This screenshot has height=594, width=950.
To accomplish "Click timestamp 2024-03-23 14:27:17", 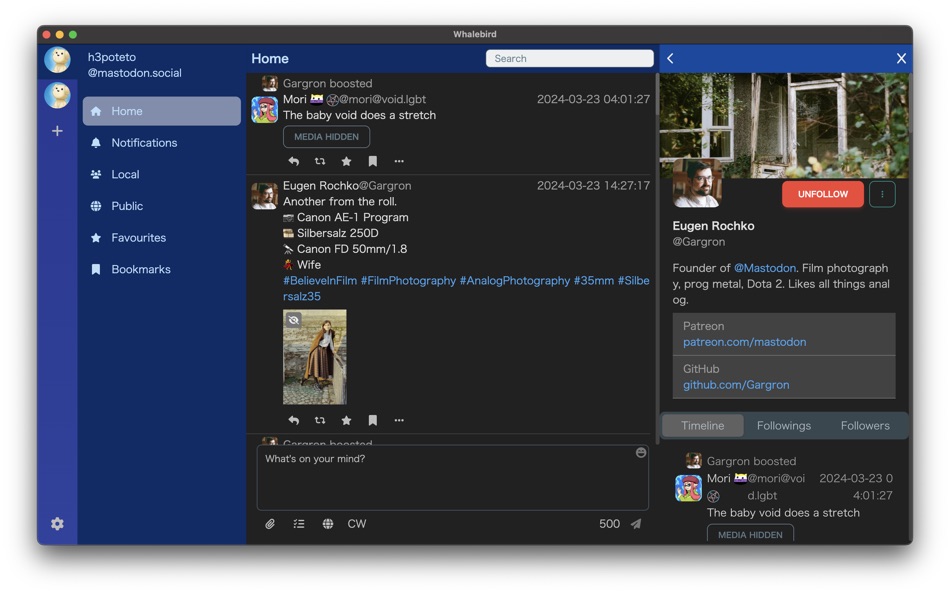I will [593, 185].
